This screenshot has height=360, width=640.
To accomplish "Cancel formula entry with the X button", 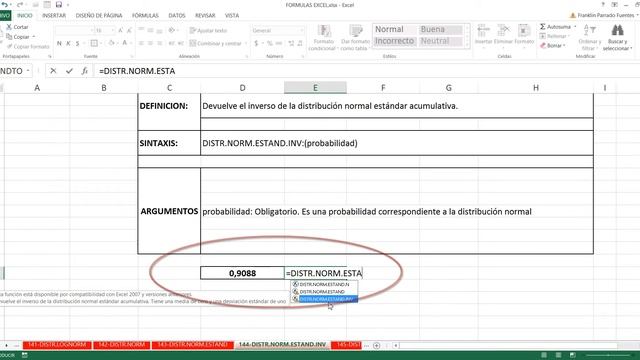I will (x=53, y=71).
